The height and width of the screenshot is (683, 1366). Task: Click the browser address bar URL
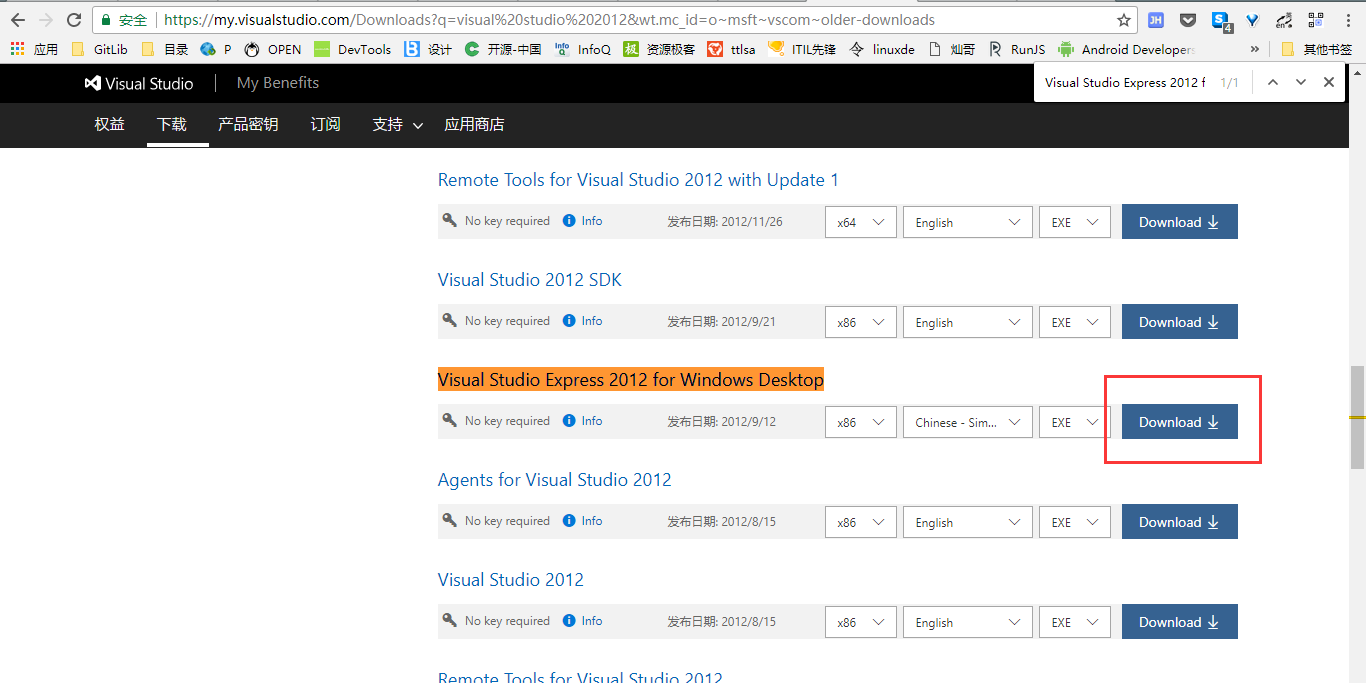point(549,20)
